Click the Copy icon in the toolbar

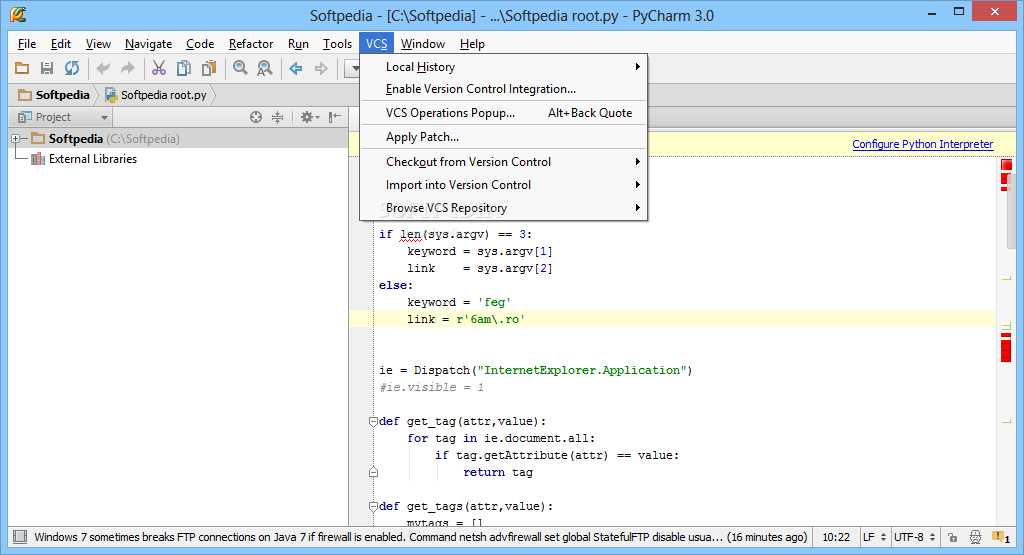[x=184, y=68]
